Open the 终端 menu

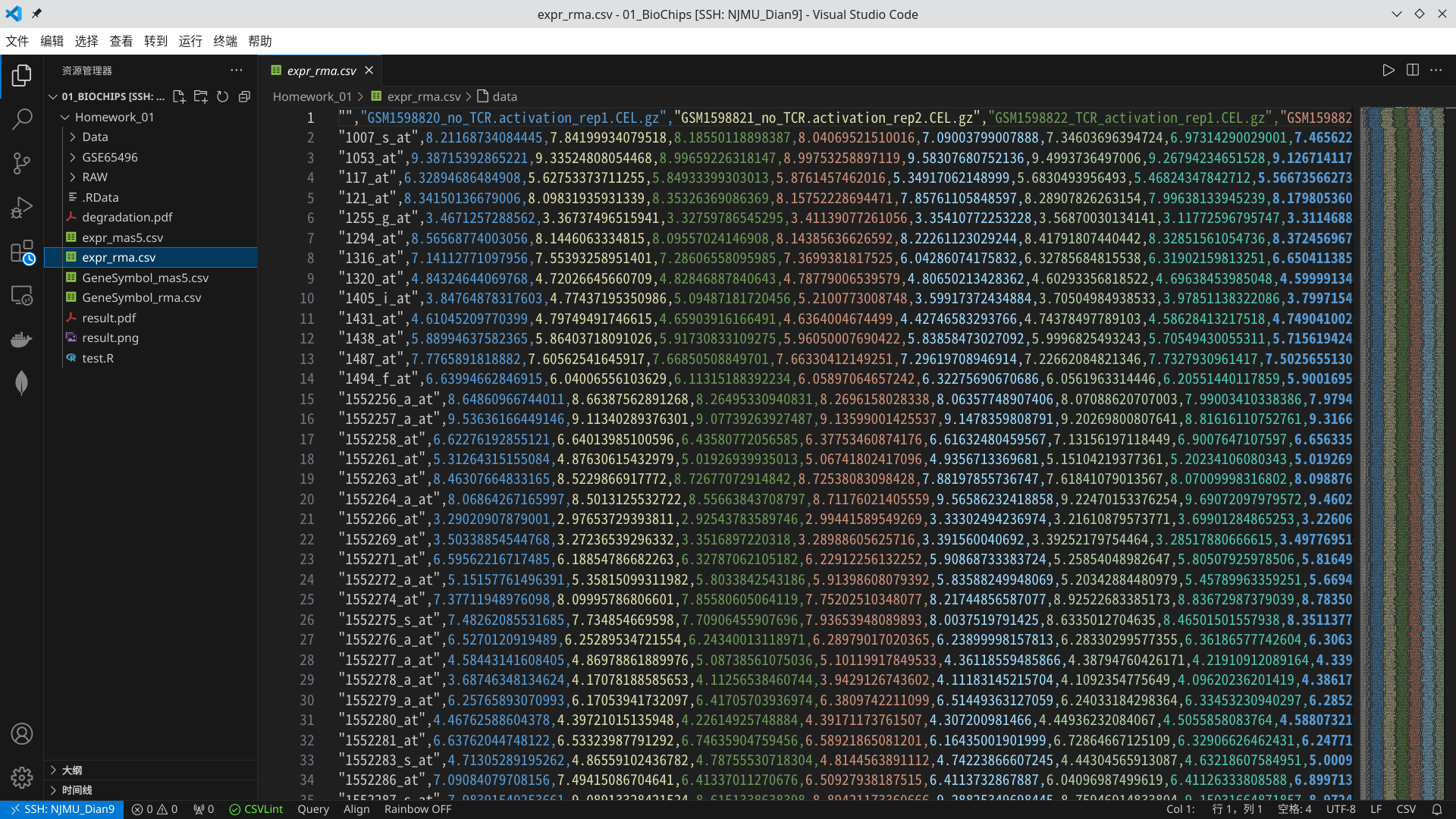[x=225, y=41]
